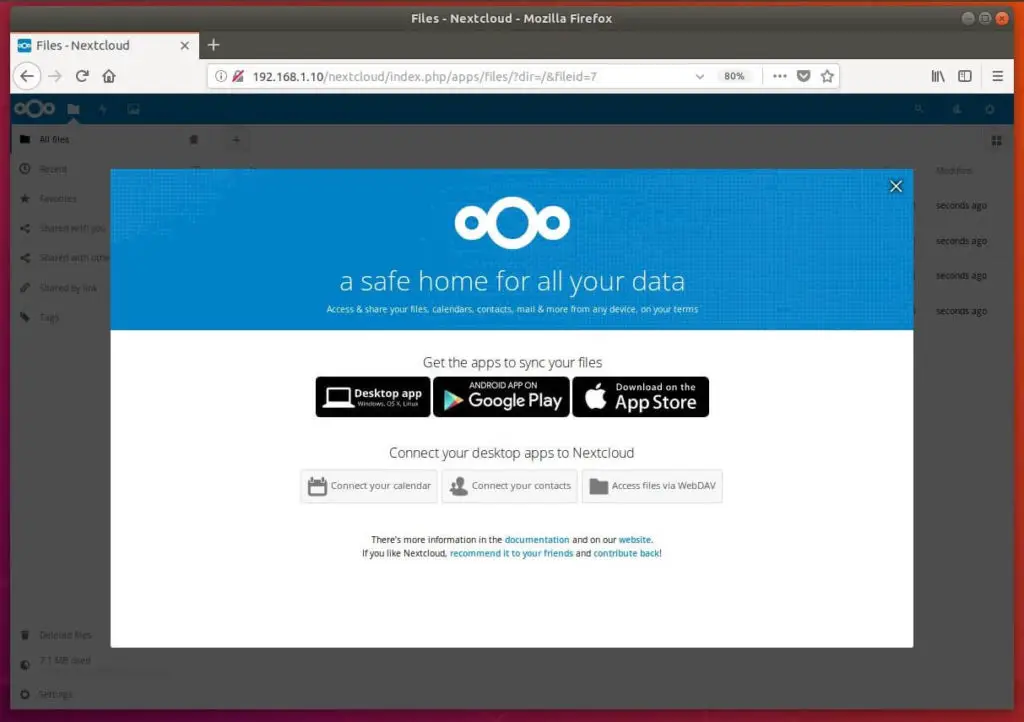Toggle the Firefox sidebar view
This screenshot has height=722, width=1024.
tap(965, 76)
